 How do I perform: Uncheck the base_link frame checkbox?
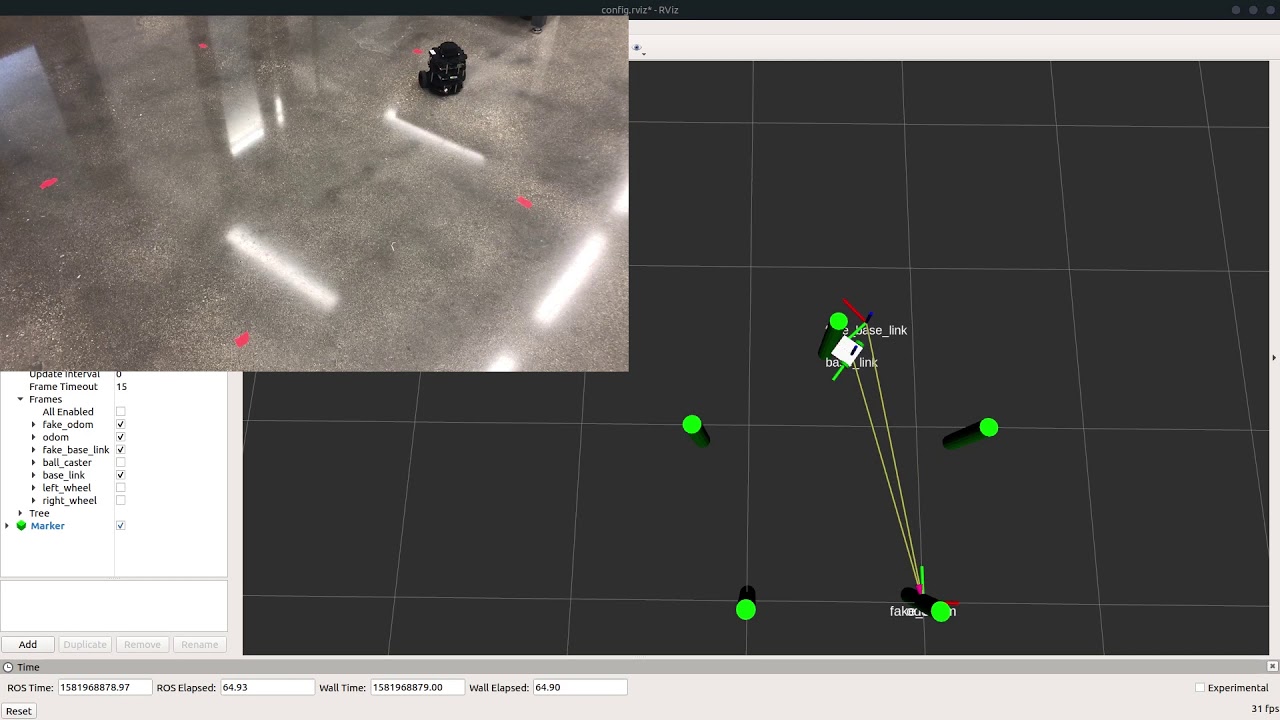click(x=120, y=475)
